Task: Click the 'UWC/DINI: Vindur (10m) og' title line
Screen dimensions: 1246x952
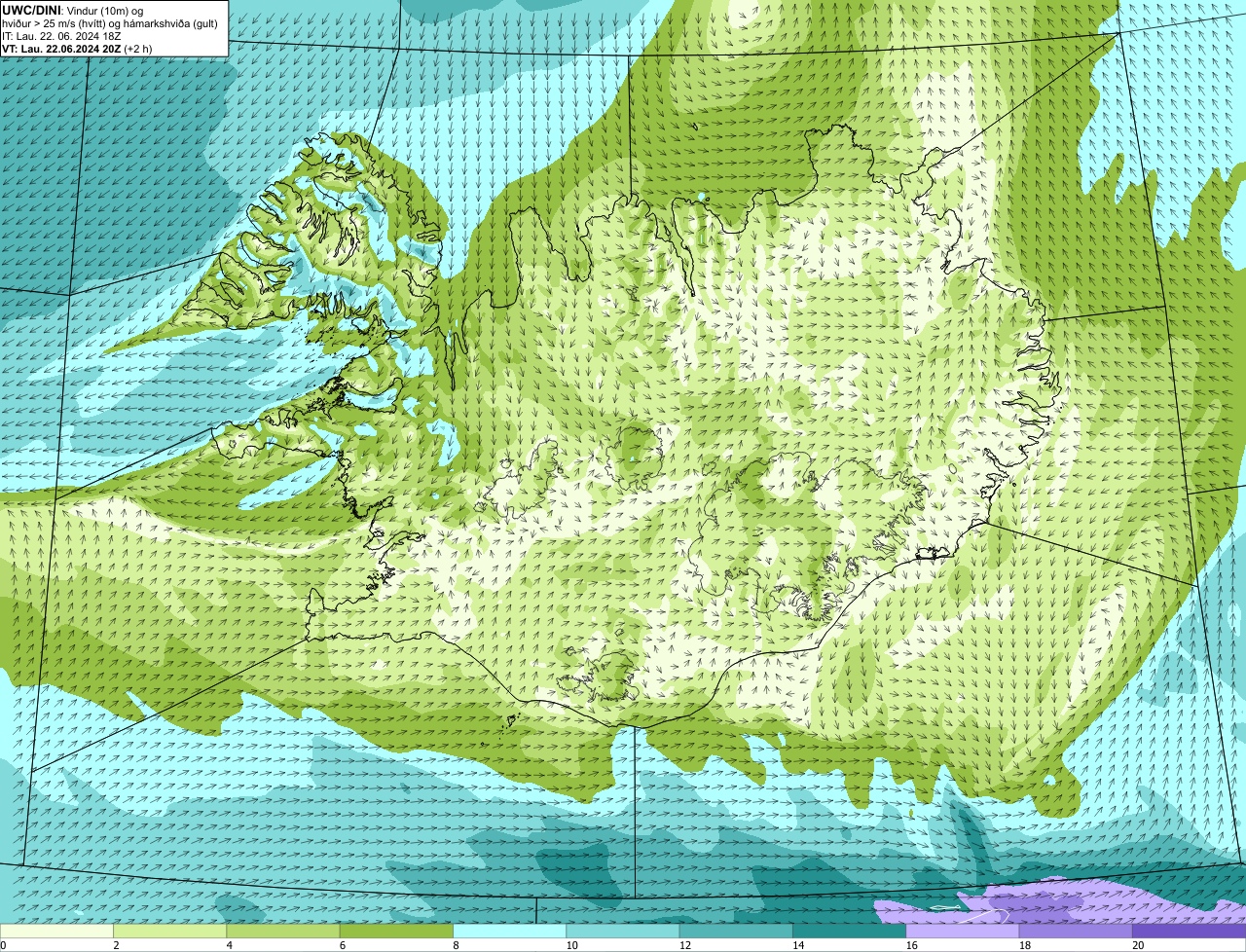Action: coord(73,10)
